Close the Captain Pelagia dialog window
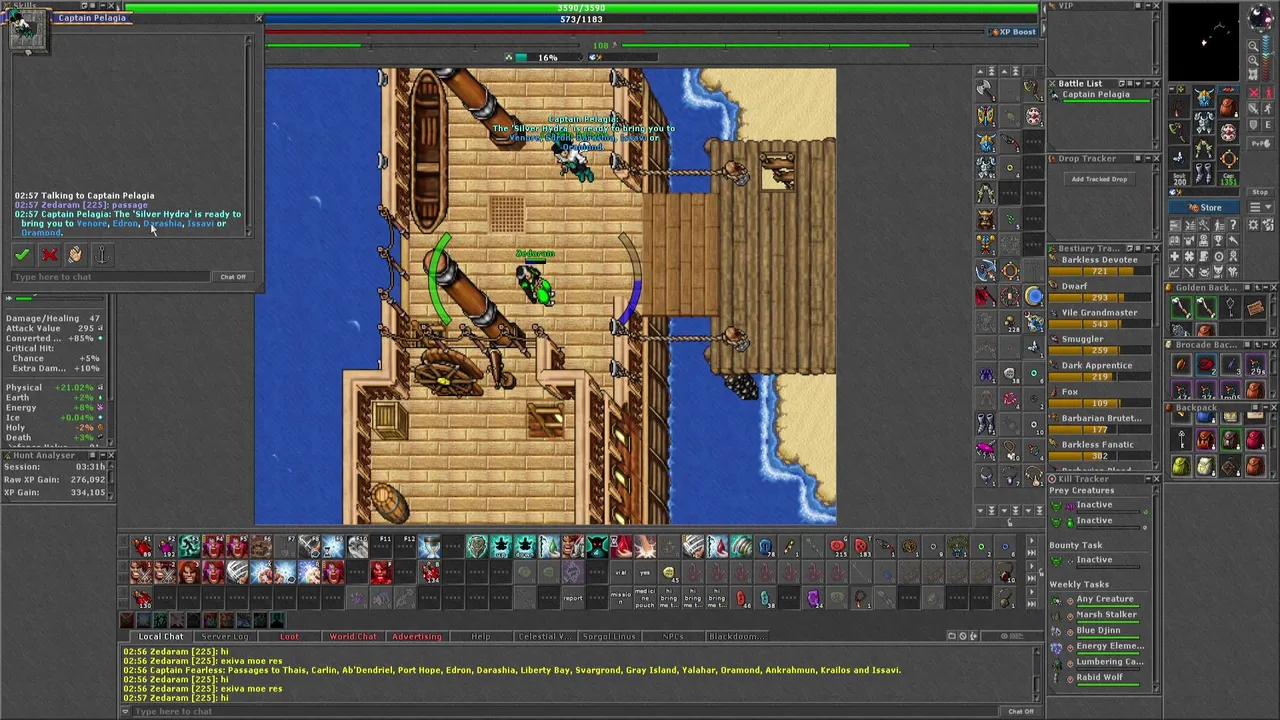This screenshot has height=720, width=1280. coord(258,18)
